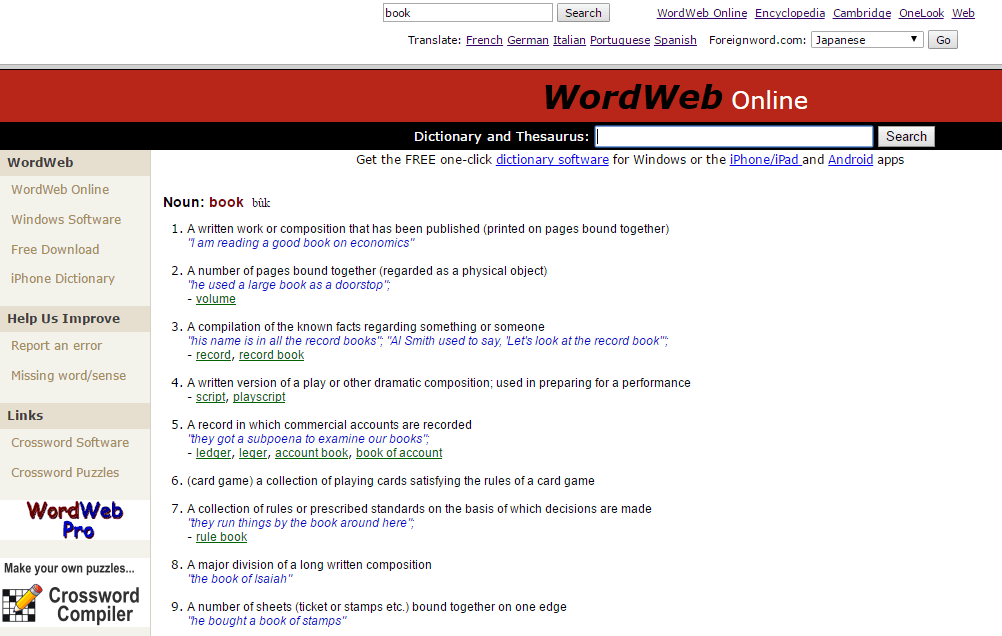1002x636 pixels.
Task: Open the dictionary software link
Action: [x=552, y=160]
